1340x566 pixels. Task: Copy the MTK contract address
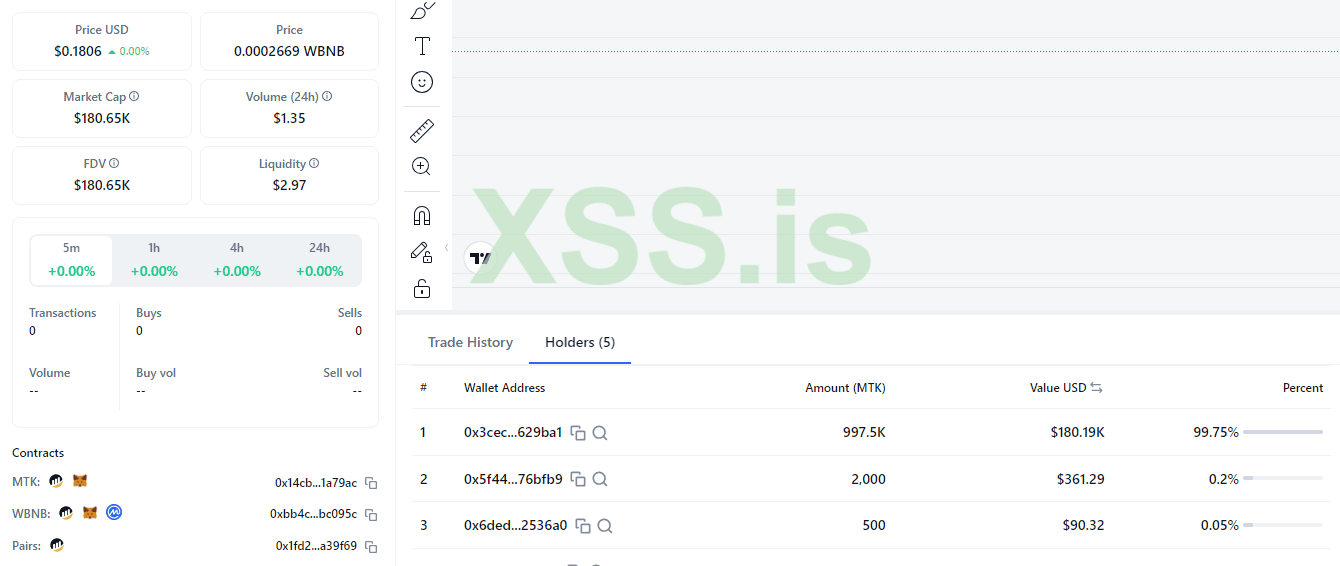pyautogui.click(x=371, y=483)
